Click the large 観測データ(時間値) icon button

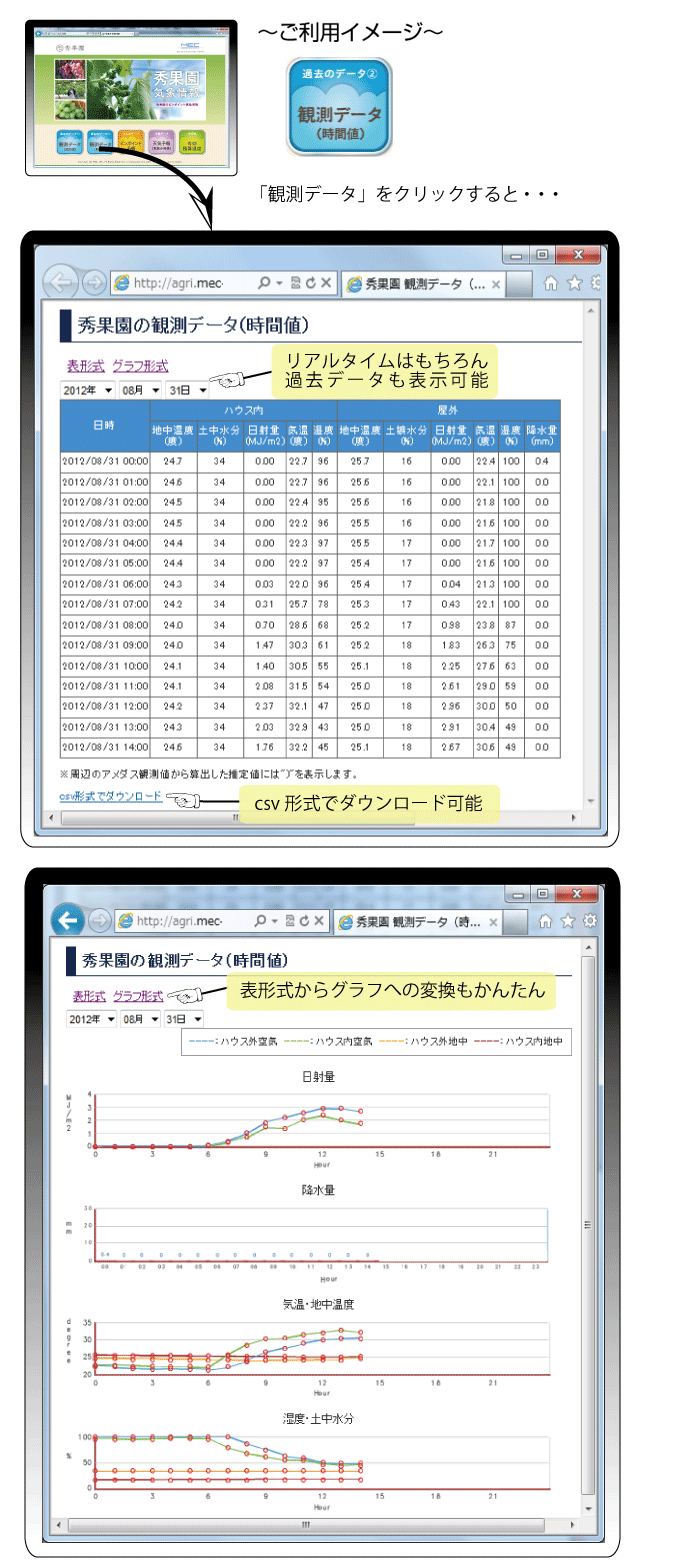(x=339, y=107)
